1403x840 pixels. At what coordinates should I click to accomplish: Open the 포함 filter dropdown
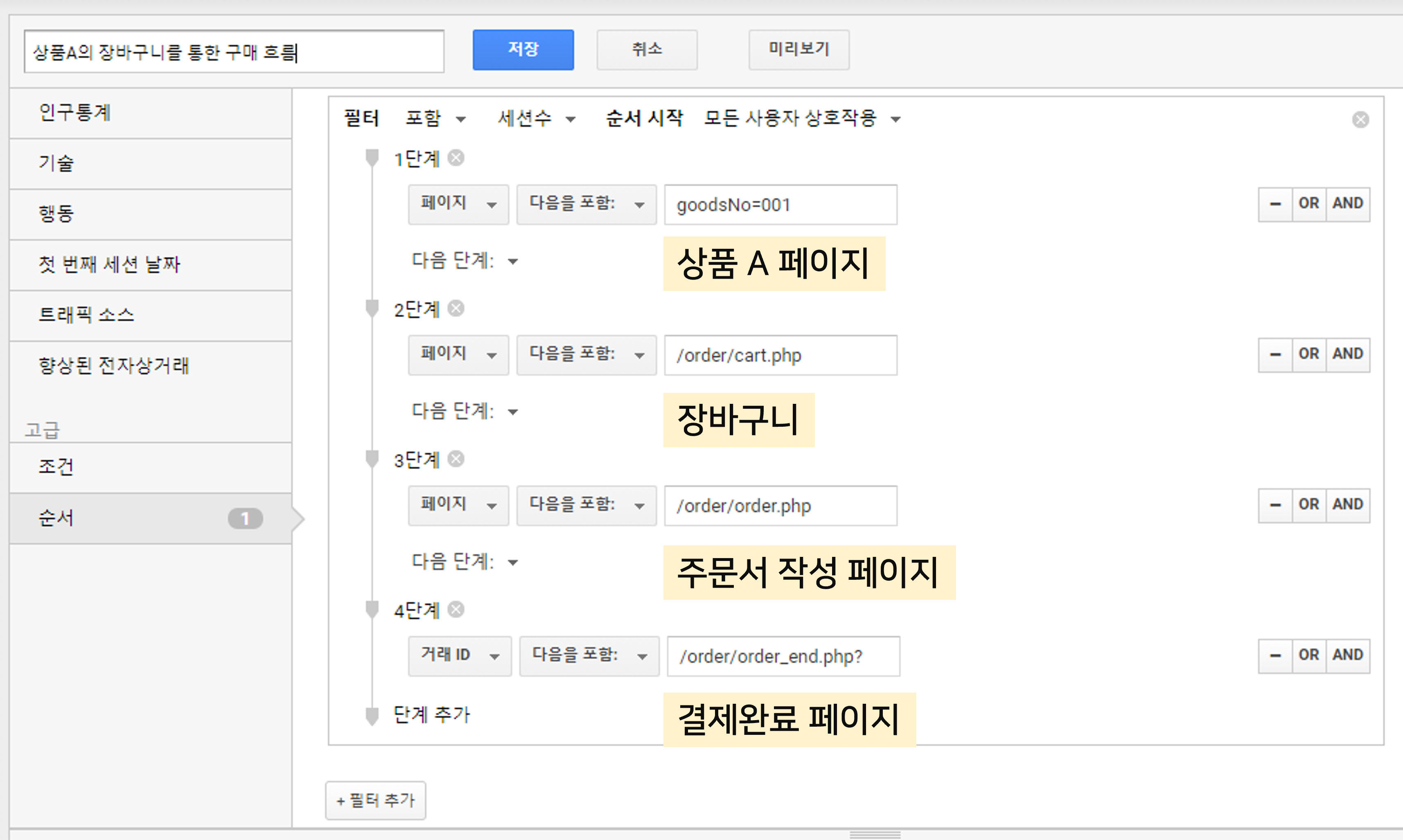coord(435,119)
